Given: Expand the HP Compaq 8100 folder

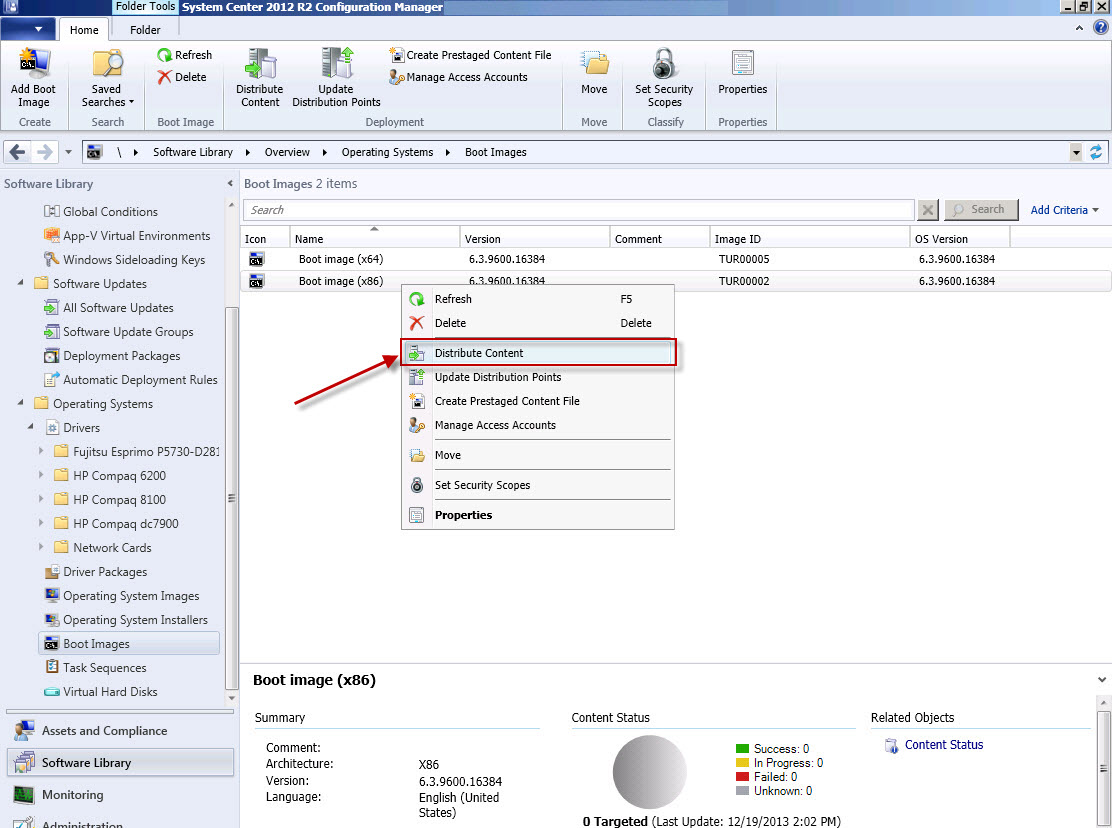Looking at the screenshot, I should (41, 499).
